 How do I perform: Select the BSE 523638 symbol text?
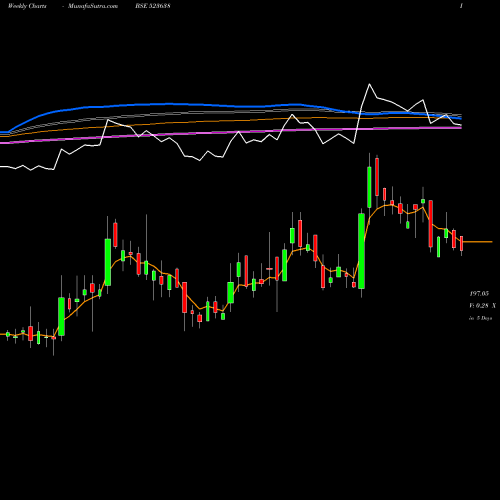coord(153,6)
